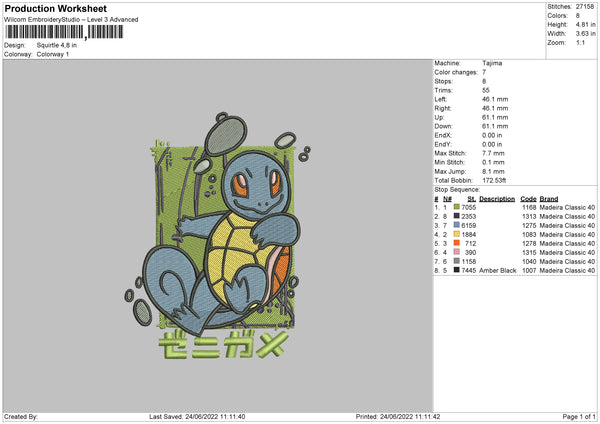
Task: Click the stitch count '7055' in row 1
Action: [x=469, y=207]
